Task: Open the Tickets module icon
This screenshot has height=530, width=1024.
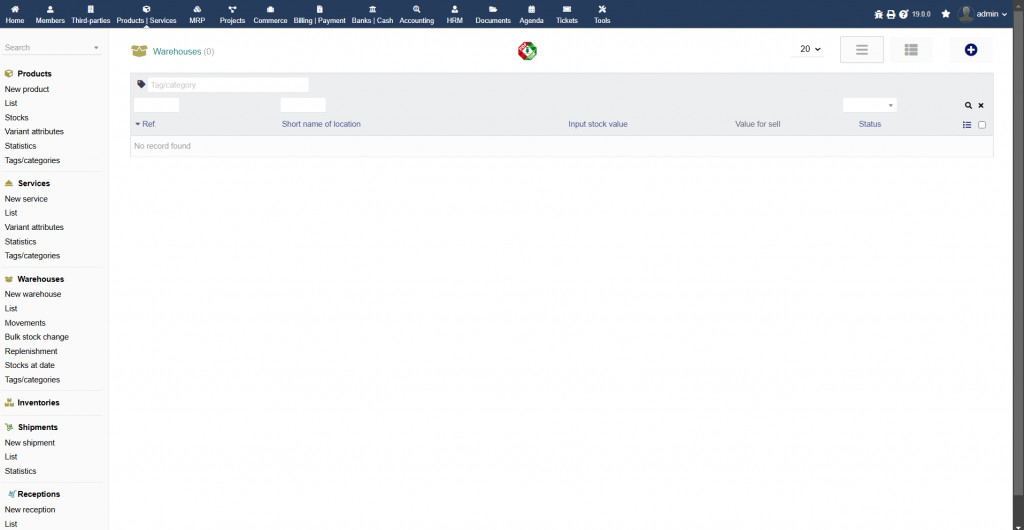Action: coord(567,9)
